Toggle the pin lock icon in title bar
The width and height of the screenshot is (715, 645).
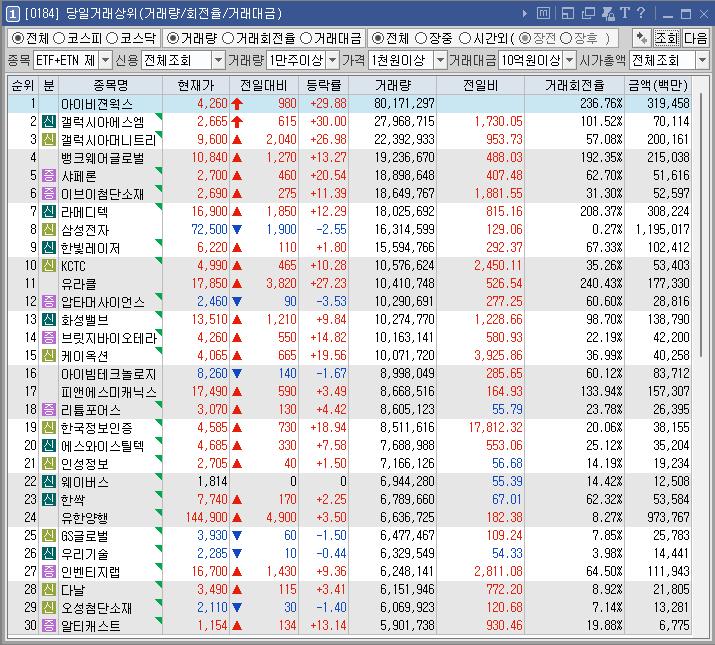tap(608, 13)
